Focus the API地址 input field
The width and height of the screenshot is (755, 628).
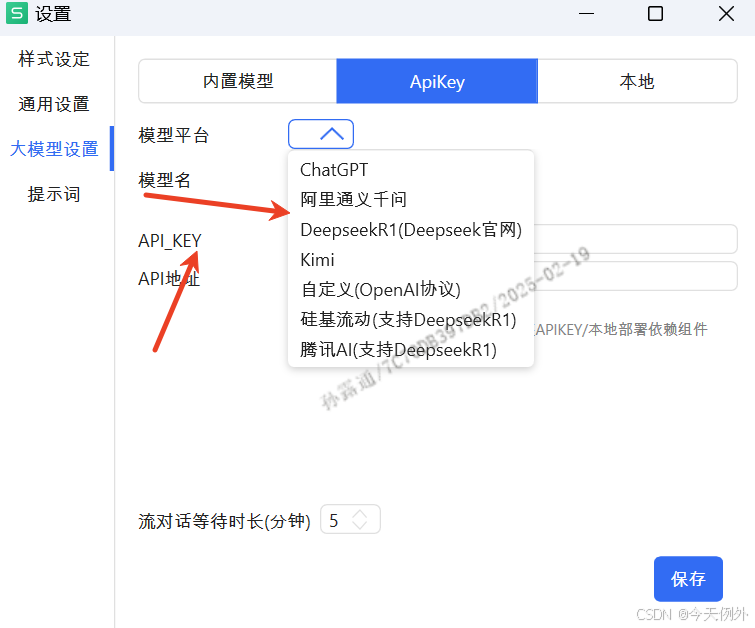pos(636,276)
